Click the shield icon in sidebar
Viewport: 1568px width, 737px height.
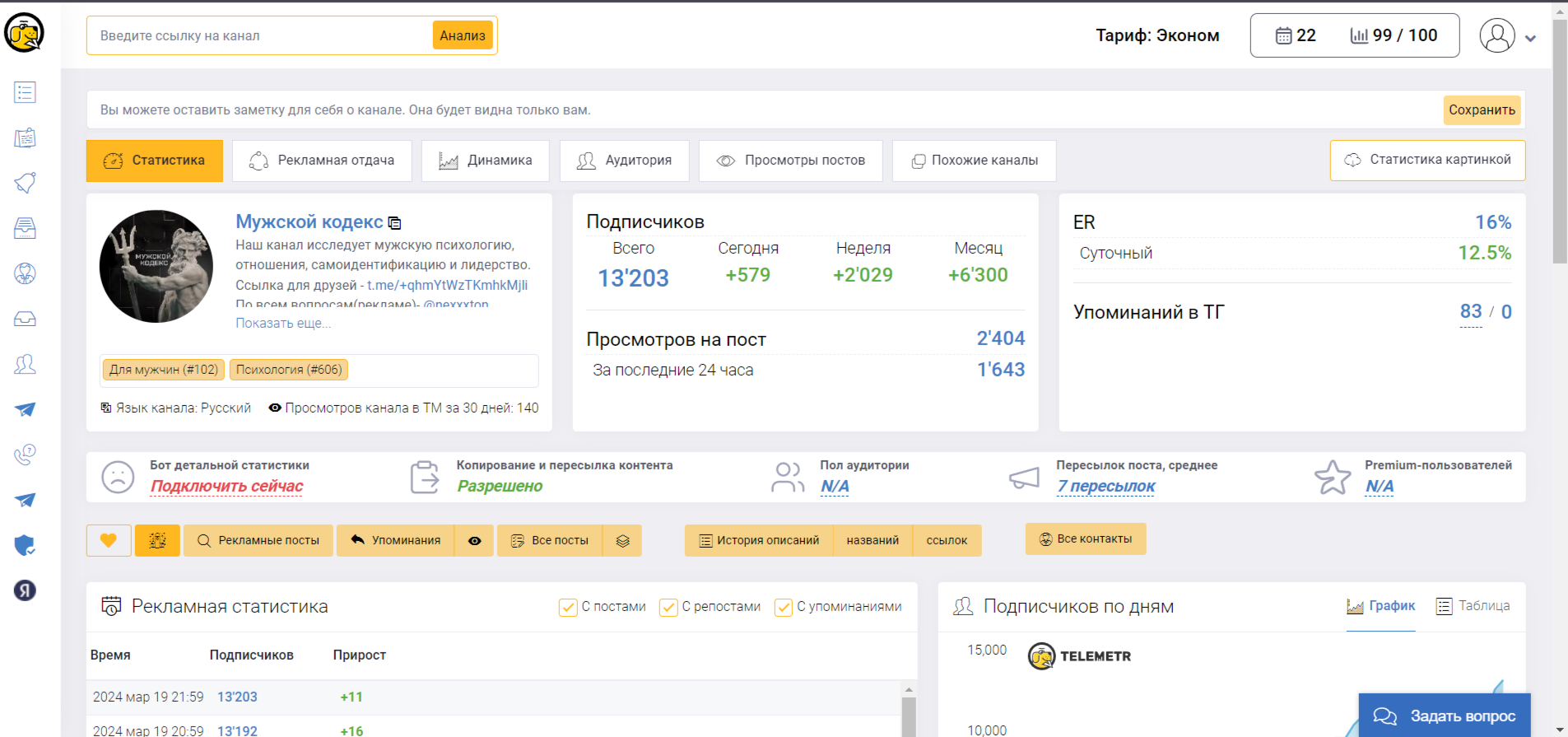(25, 545)
